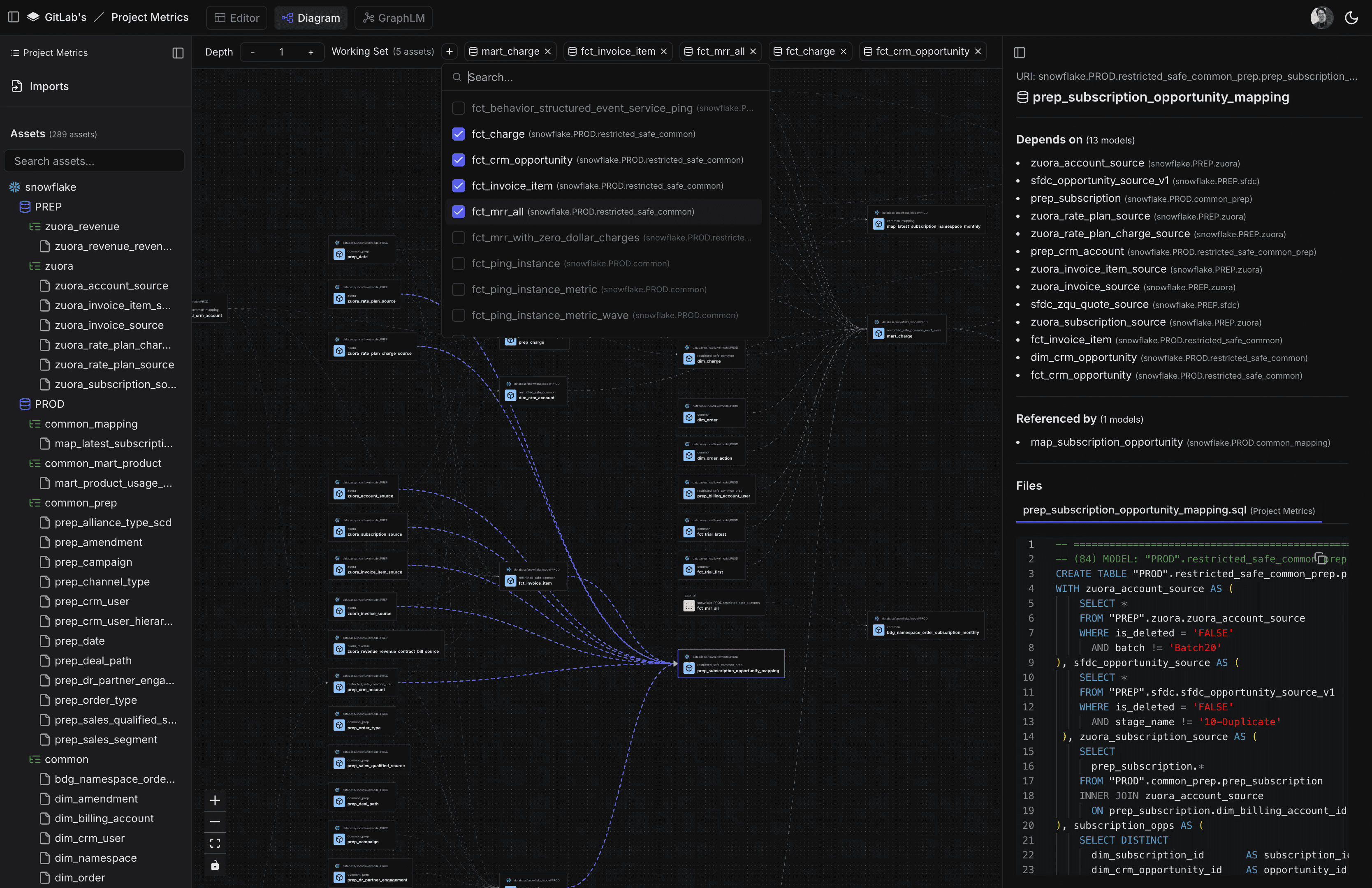The width and height of the screenshot is (1372, 888).
Task: Open zuora_account_source dependency link
Action: [x=1087, y=163]
